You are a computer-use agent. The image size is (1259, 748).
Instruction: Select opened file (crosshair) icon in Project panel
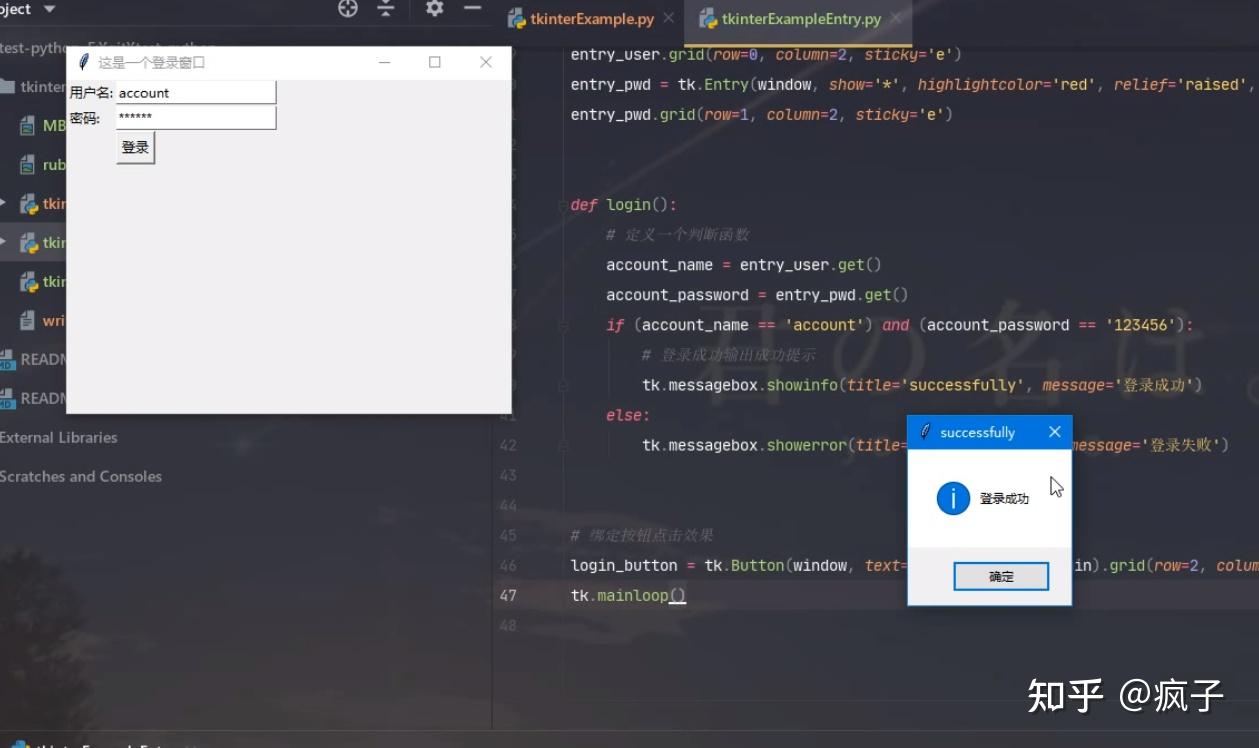tap(348, 9)
